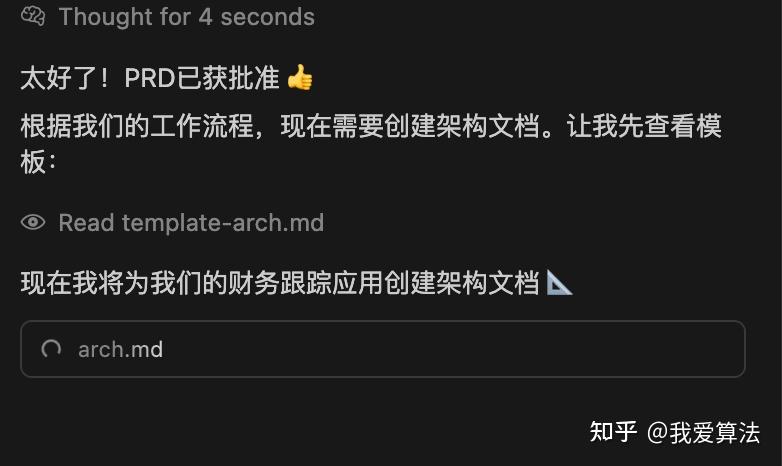The height and width of the screenshot is (466, 782).
Task: Open the arch.md file card
Action: click(383, 349)
